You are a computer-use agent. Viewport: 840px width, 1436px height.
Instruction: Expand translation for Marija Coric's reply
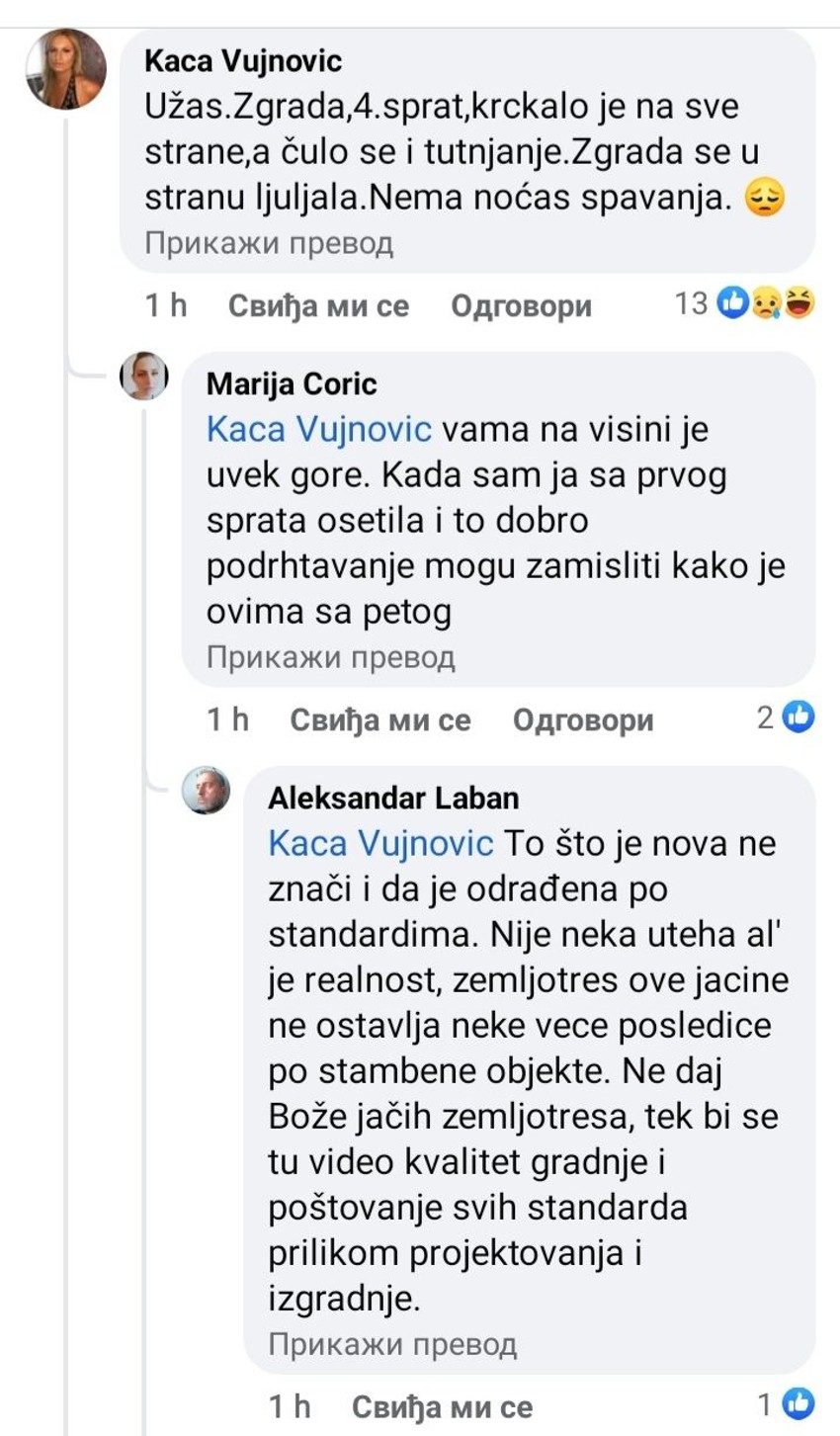[x=330, y=657]
